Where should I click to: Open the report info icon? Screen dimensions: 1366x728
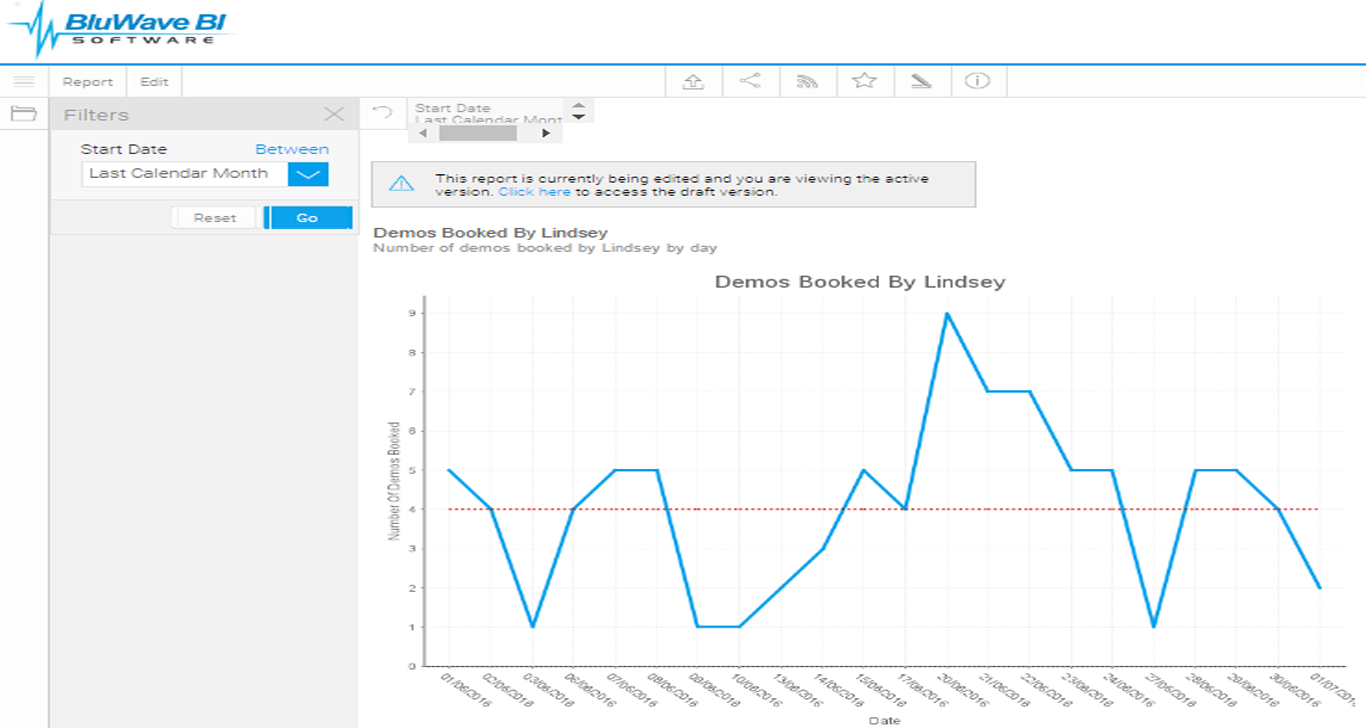977,81
